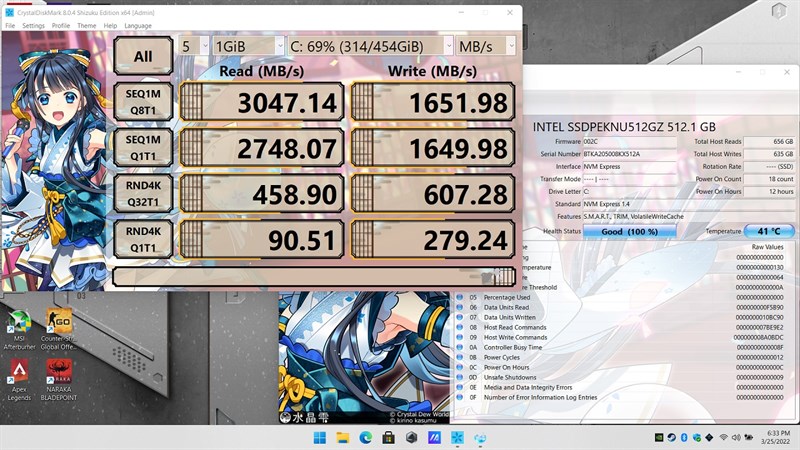The width and height of the screenshot is (800, 450).
Task: Open MSI Afterburner desktop shortcut
Action: [19, 330]
